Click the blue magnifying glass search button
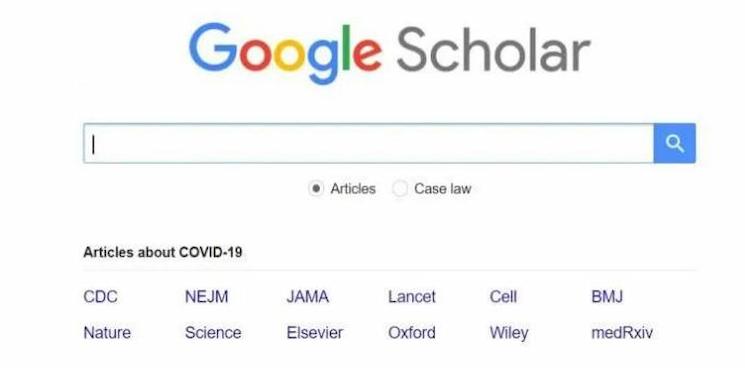 [x=675, y=143]
